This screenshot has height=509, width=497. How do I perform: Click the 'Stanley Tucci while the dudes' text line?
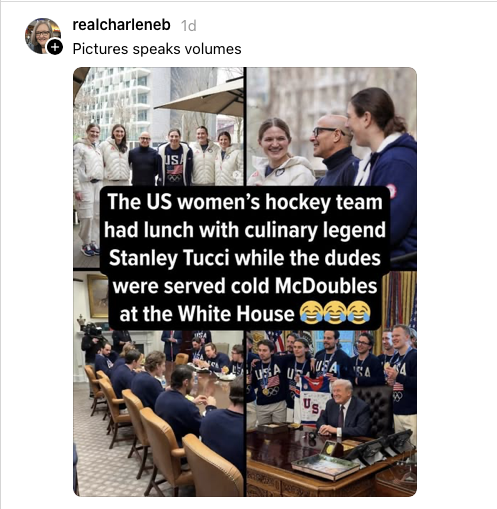click(x=245, y=258)
